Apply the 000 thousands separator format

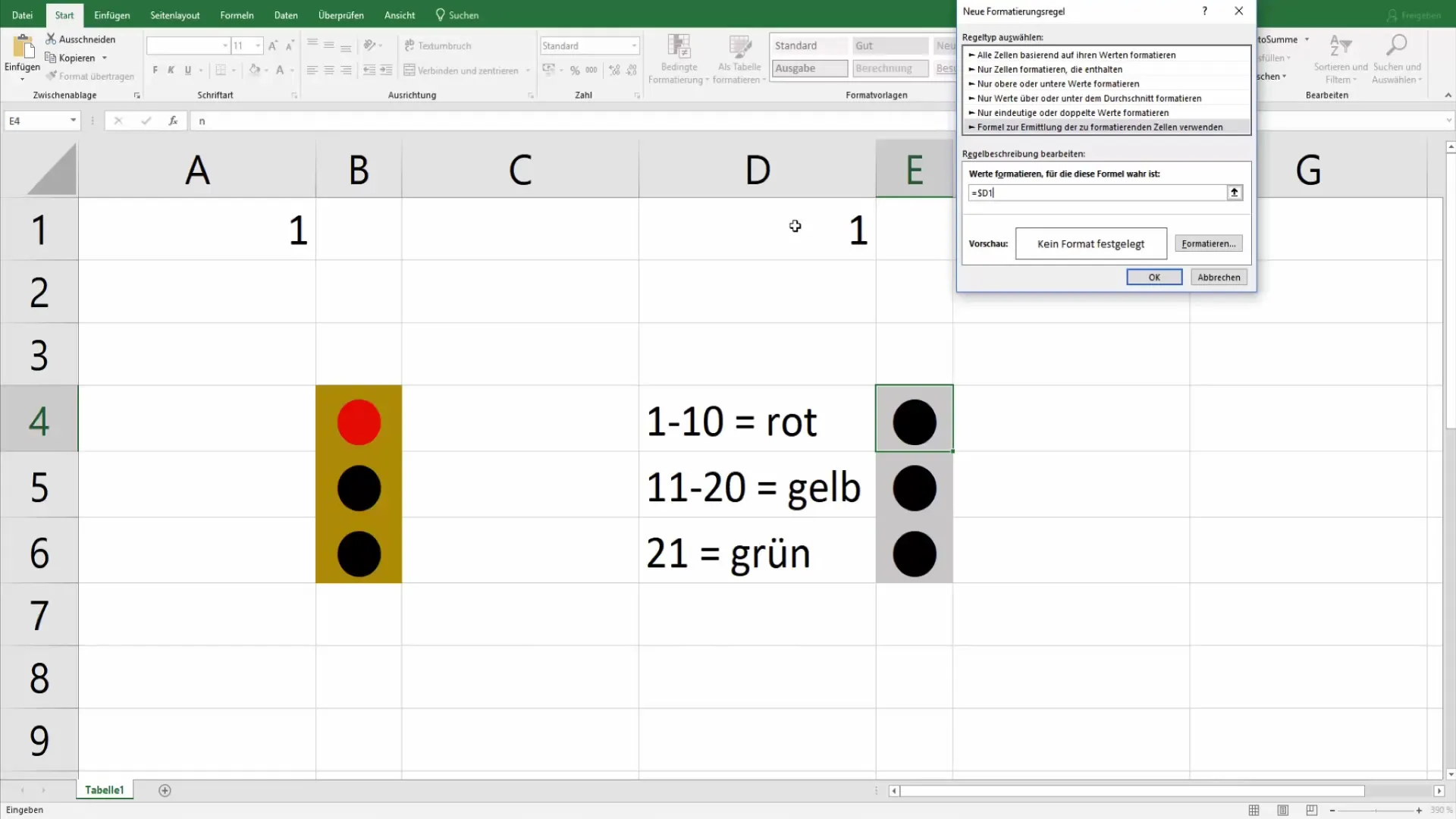[591, 70]
